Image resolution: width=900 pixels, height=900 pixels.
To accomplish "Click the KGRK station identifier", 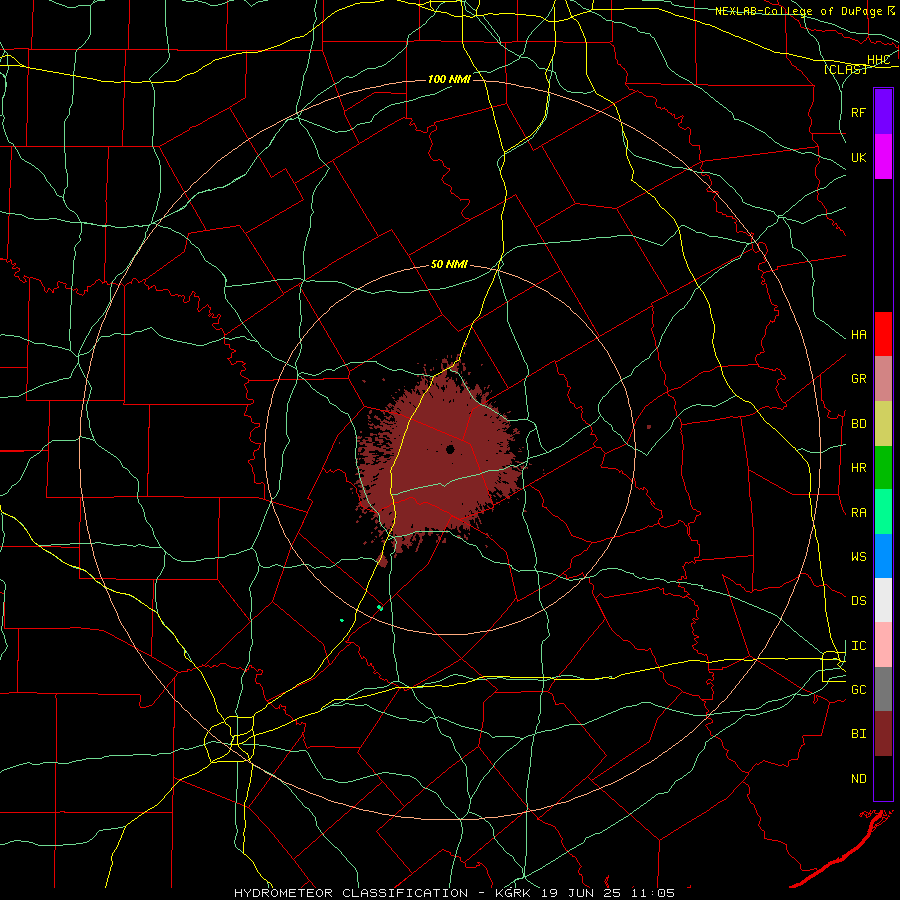I will [x=513, y=893].
